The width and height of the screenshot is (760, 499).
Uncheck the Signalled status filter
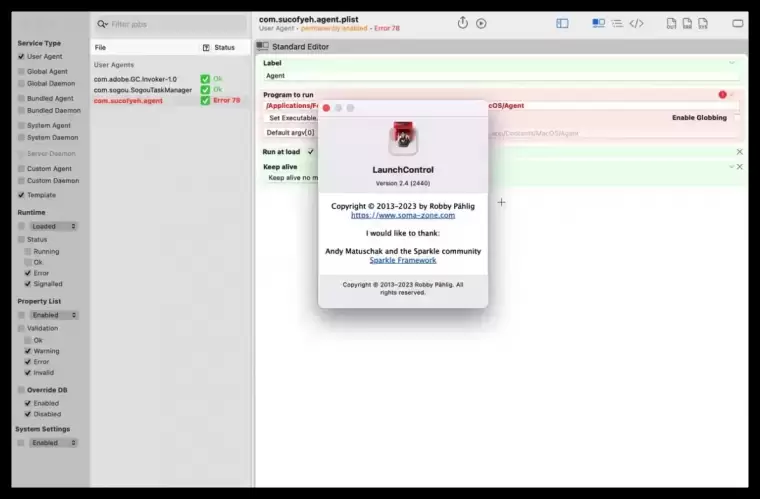coord(28,284)
